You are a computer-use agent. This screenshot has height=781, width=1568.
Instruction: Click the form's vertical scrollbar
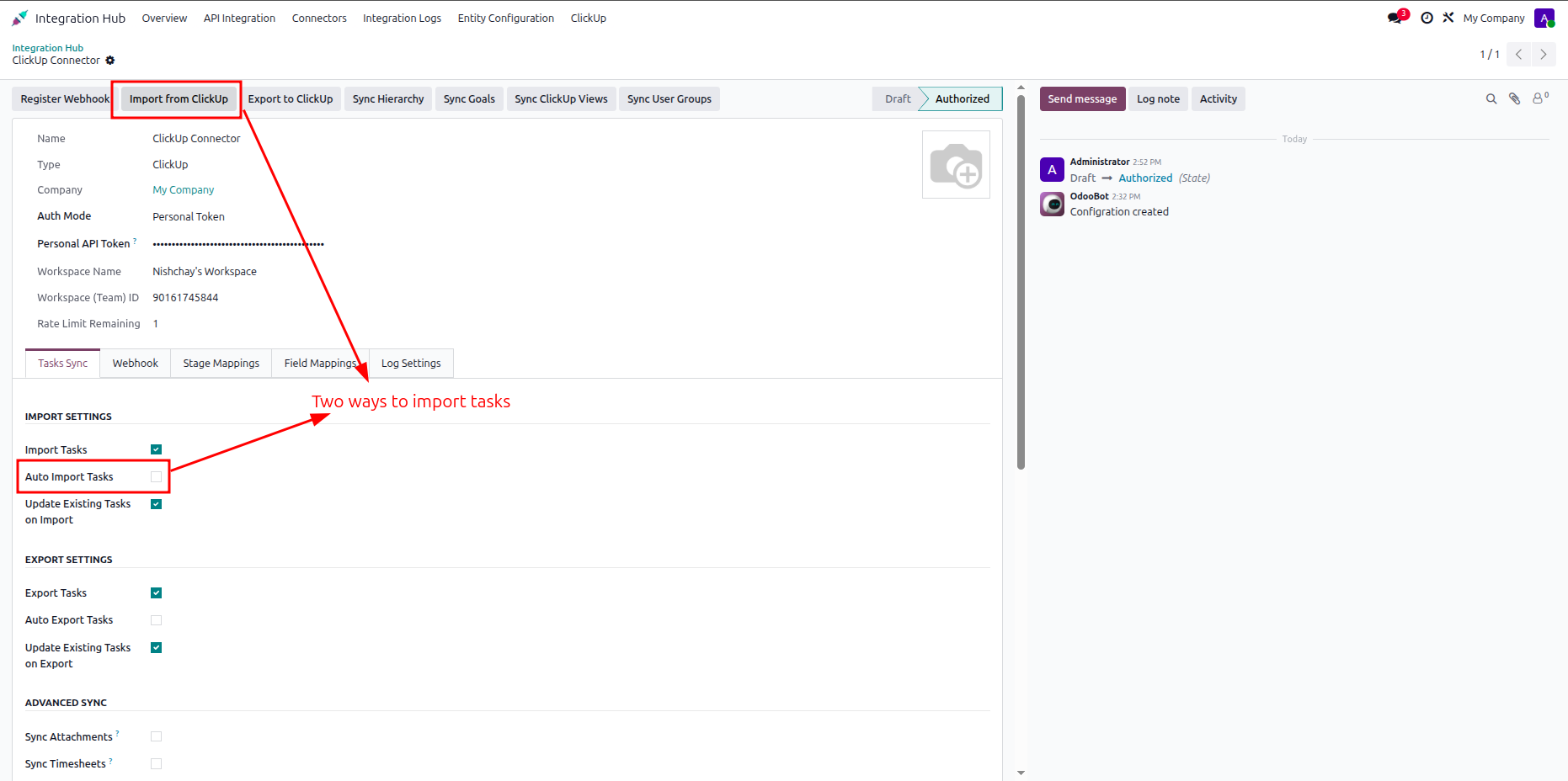tap(1021, 282)
